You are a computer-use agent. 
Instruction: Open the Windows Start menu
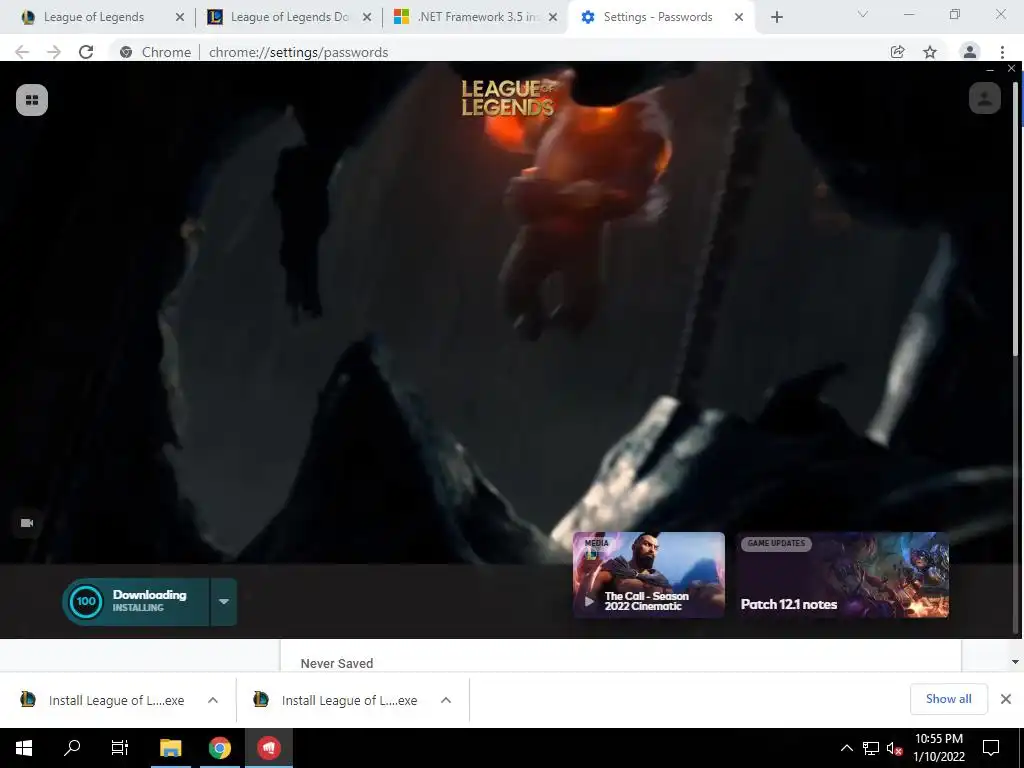point(24,748)
